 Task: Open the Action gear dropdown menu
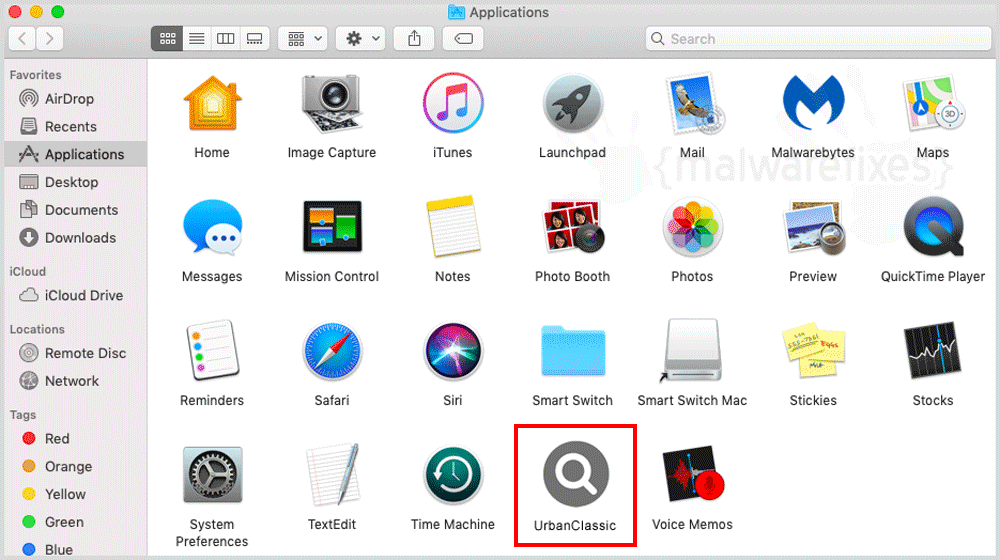click(361, 39)
